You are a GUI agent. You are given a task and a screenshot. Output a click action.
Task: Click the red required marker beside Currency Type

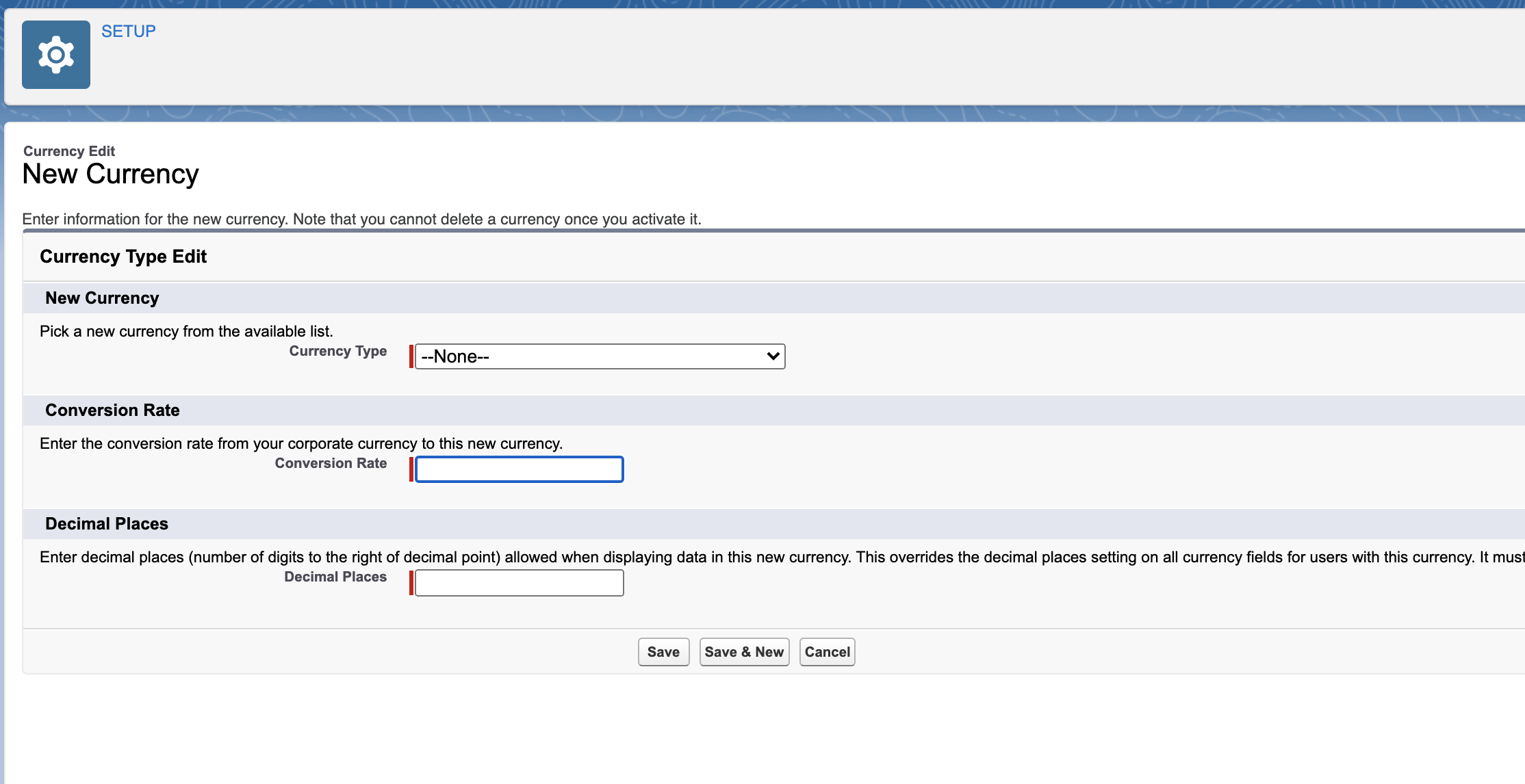(x=411, y=356)
